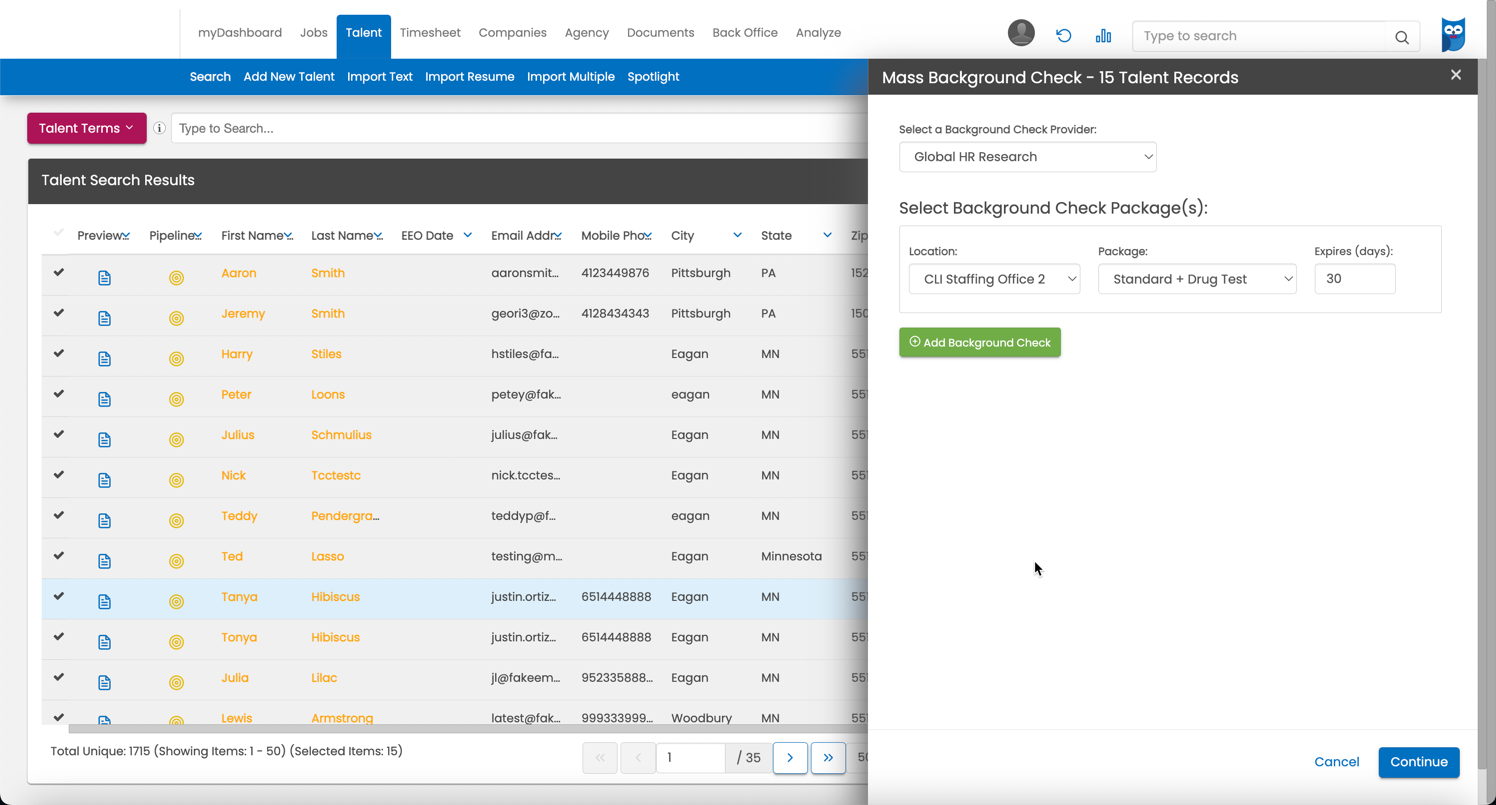Click the talent Type to Search field
The height and width of the screenshot is (805, 1496).
519,128
